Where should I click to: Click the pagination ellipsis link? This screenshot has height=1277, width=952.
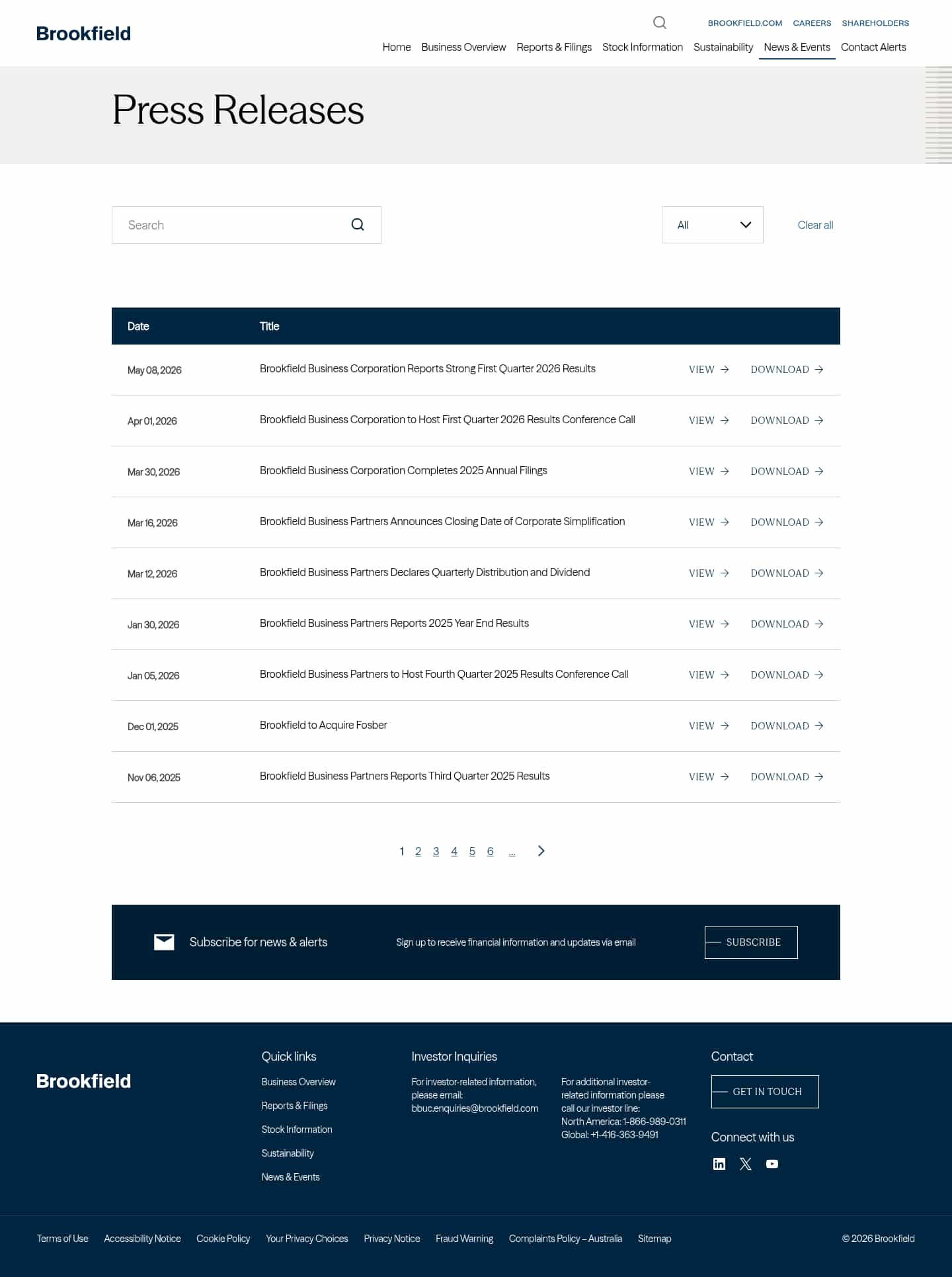pos(512,852)
